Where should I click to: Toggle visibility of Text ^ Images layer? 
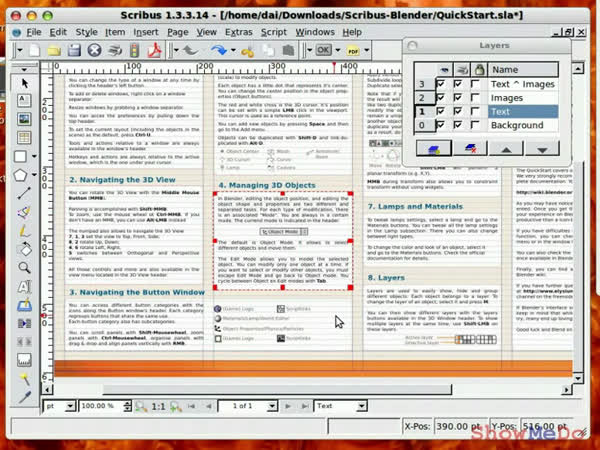(440, 83)
